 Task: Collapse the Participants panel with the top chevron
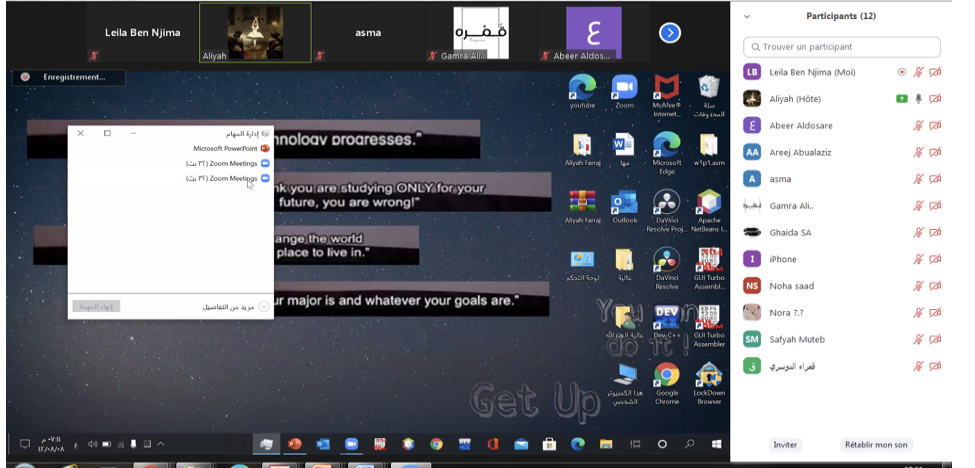coord(747,17)
